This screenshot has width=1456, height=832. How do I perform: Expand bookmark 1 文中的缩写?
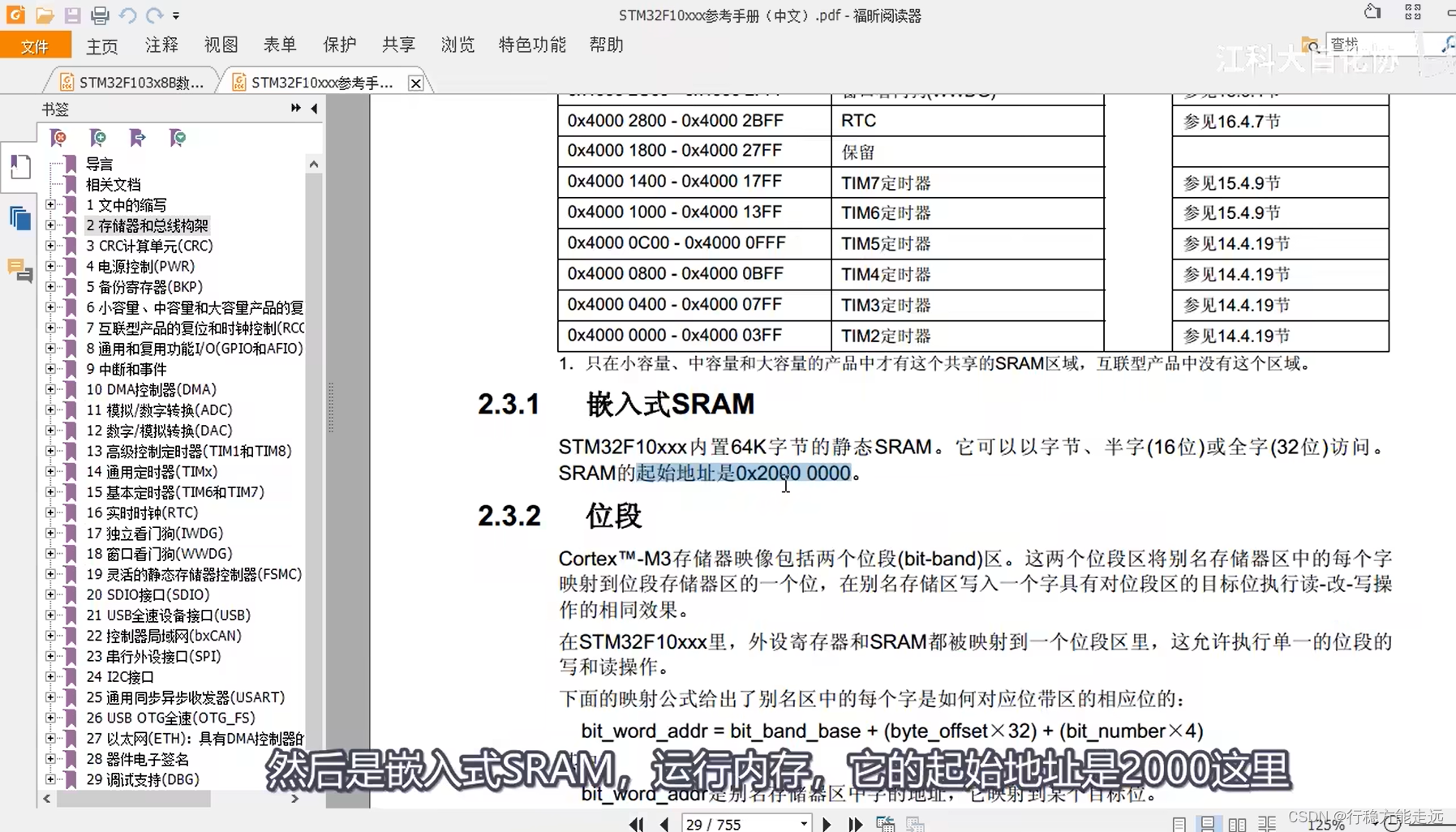[x=50, y=205]
